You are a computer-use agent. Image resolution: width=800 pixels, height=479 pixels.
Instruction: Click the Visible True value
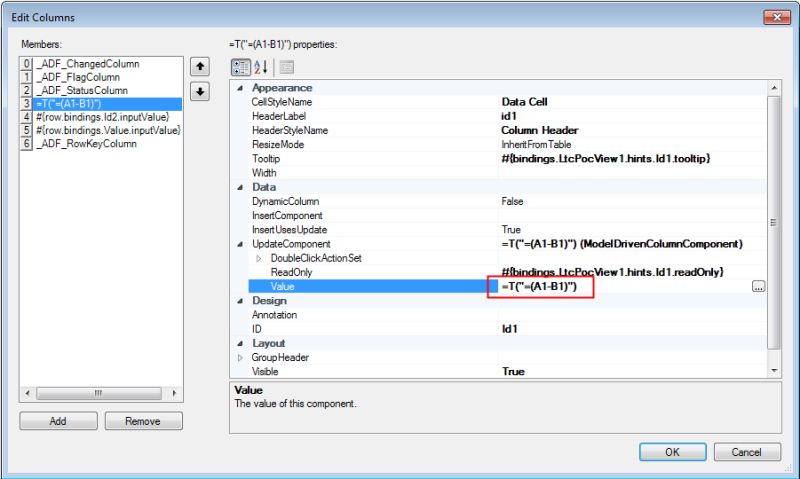coord(513,372)
